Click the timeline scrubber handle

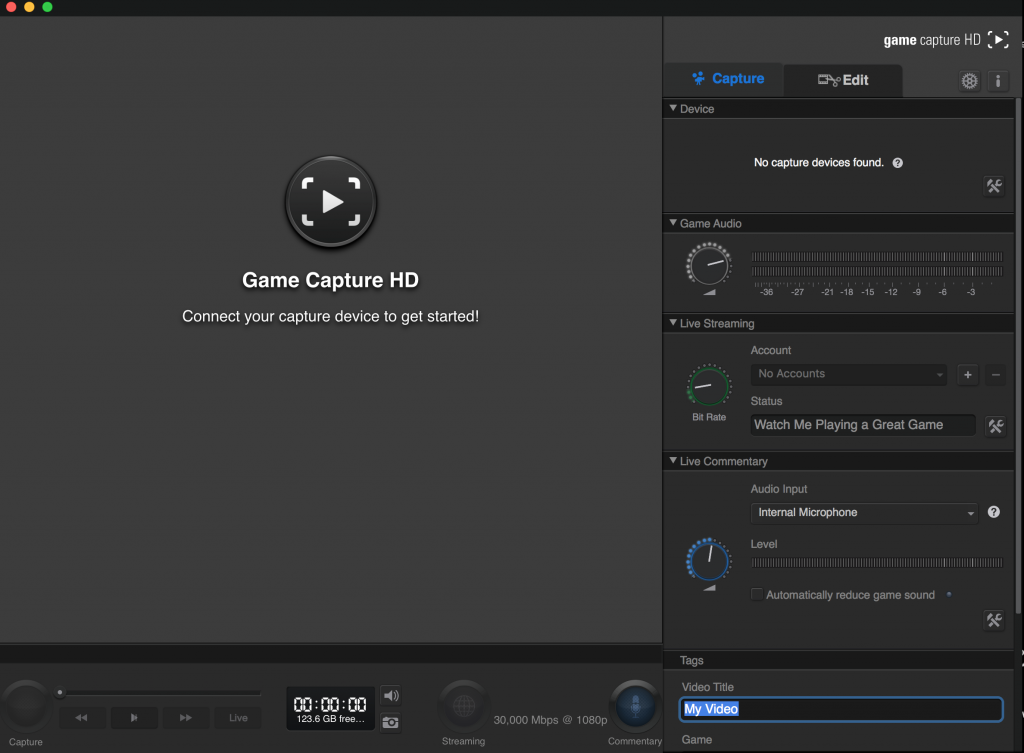[60, 692]
